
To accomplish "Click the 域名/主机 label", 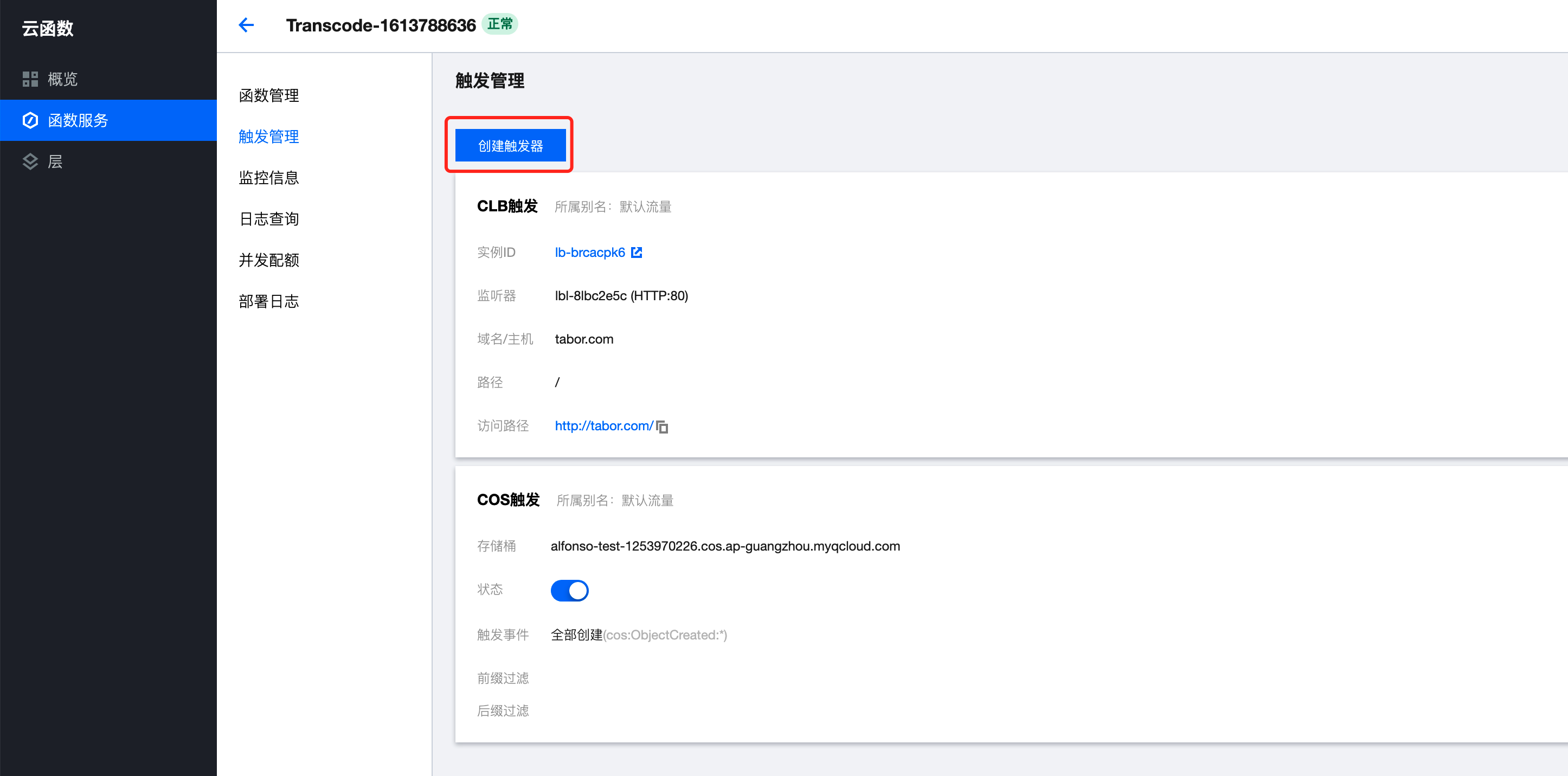I will pyautogui.click(x=505, y=339).
